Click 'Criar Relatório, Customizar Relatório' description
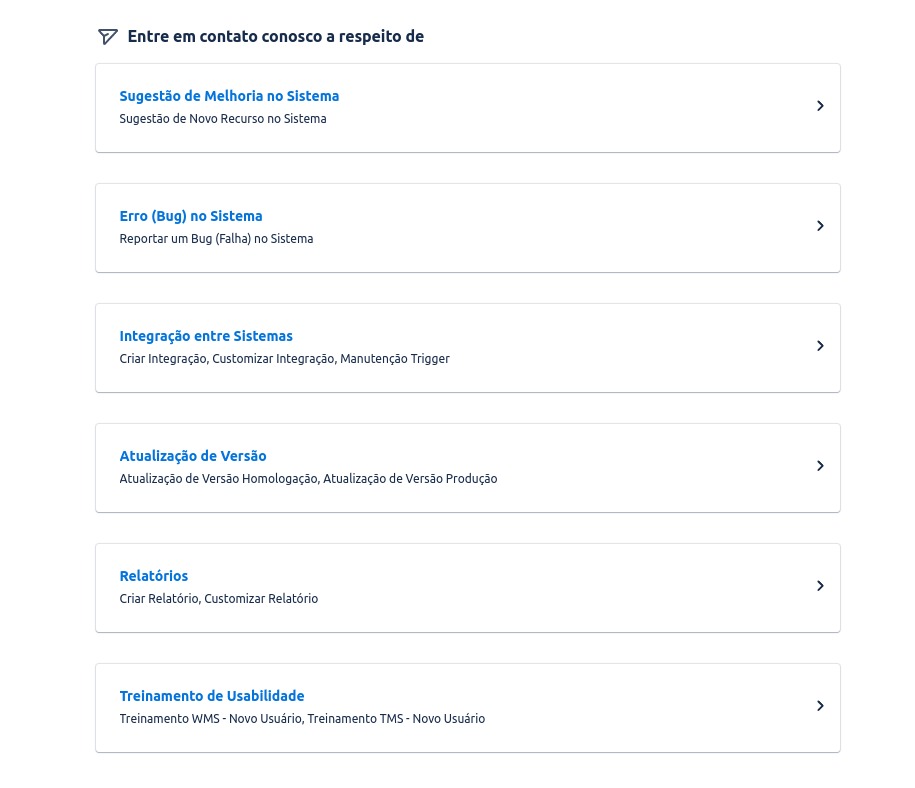Viewport: 915px width, 788px height. pyautogui.click(x=219, y=599)
